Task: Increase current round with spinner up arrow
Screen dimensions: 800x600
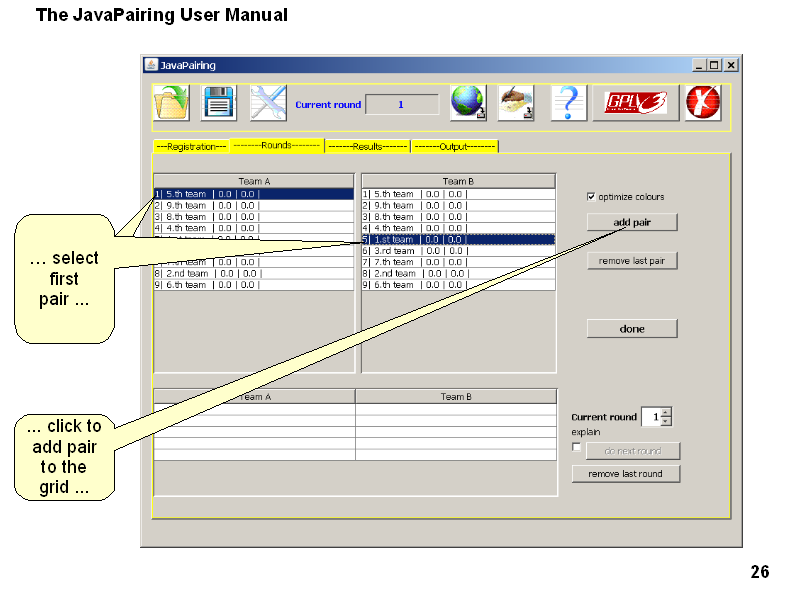Action: [x=666, y=412]
